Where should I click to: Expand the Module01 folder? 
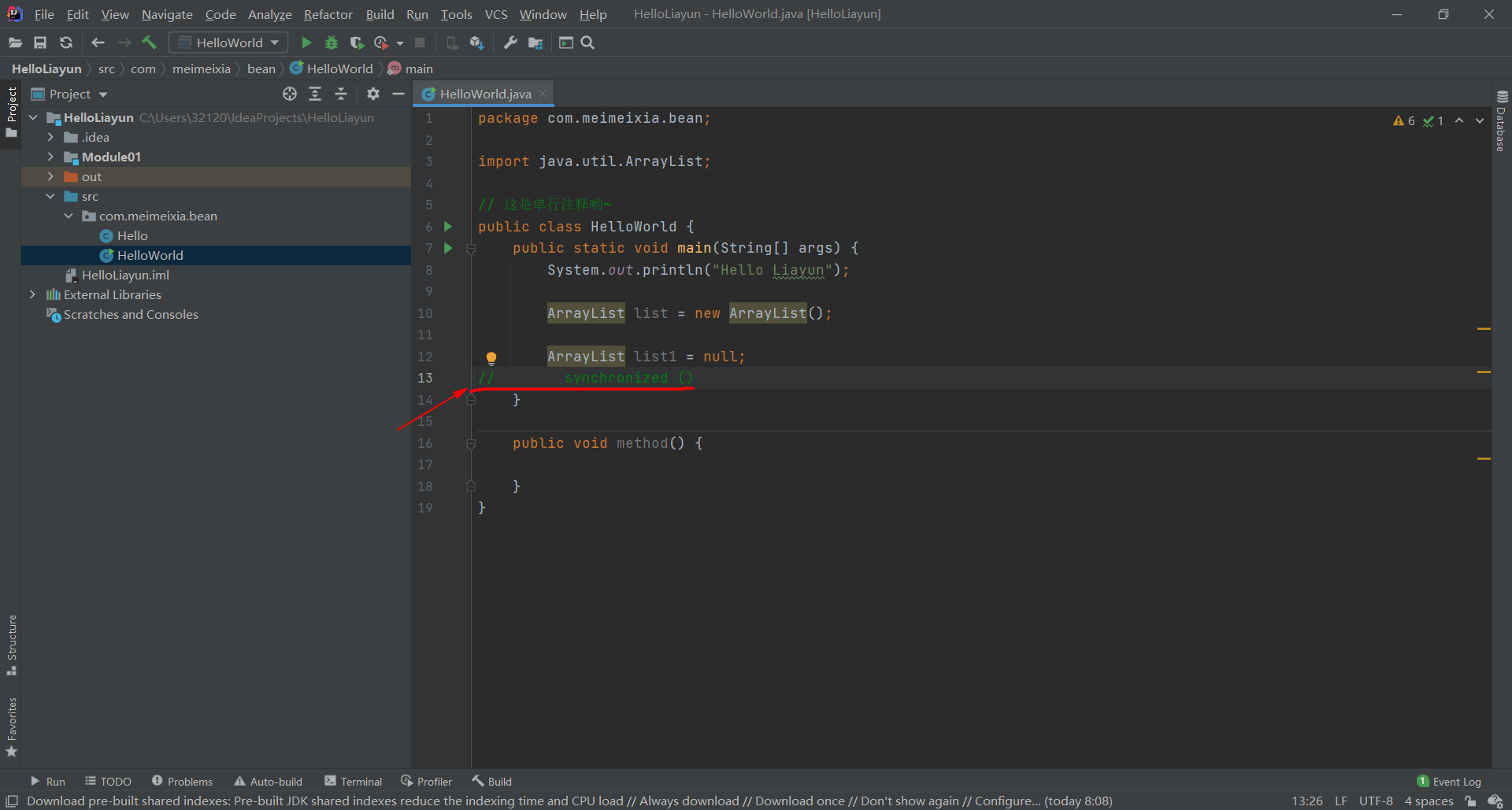tap(50, 157)
